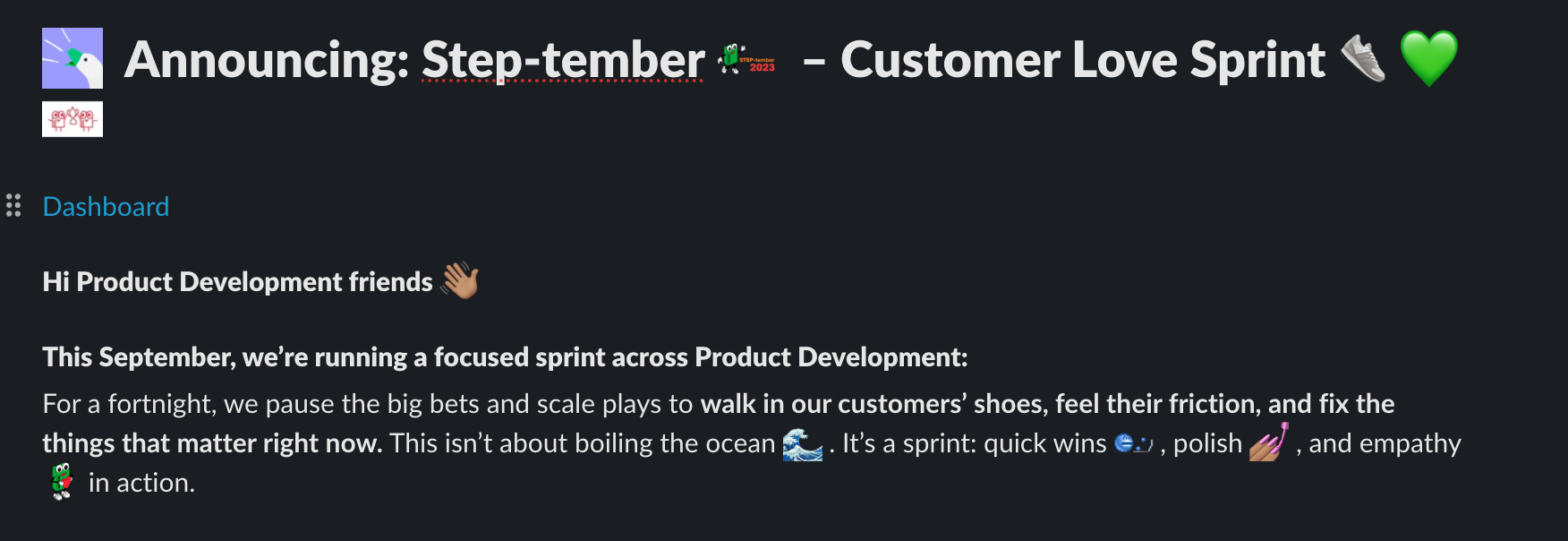Viewport: 1568px width, 541px height.
Task: Click the 'Customer Love Sprint' title text
Action: [1082, 60]
